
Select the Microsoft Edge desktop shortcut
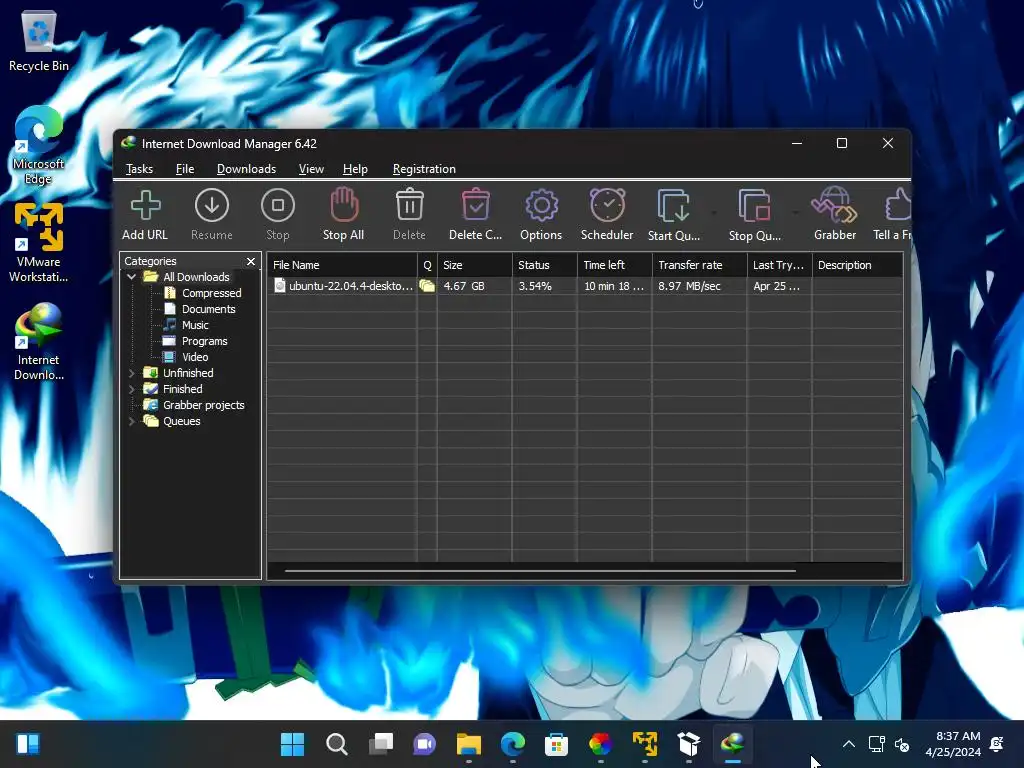(39, 145)
